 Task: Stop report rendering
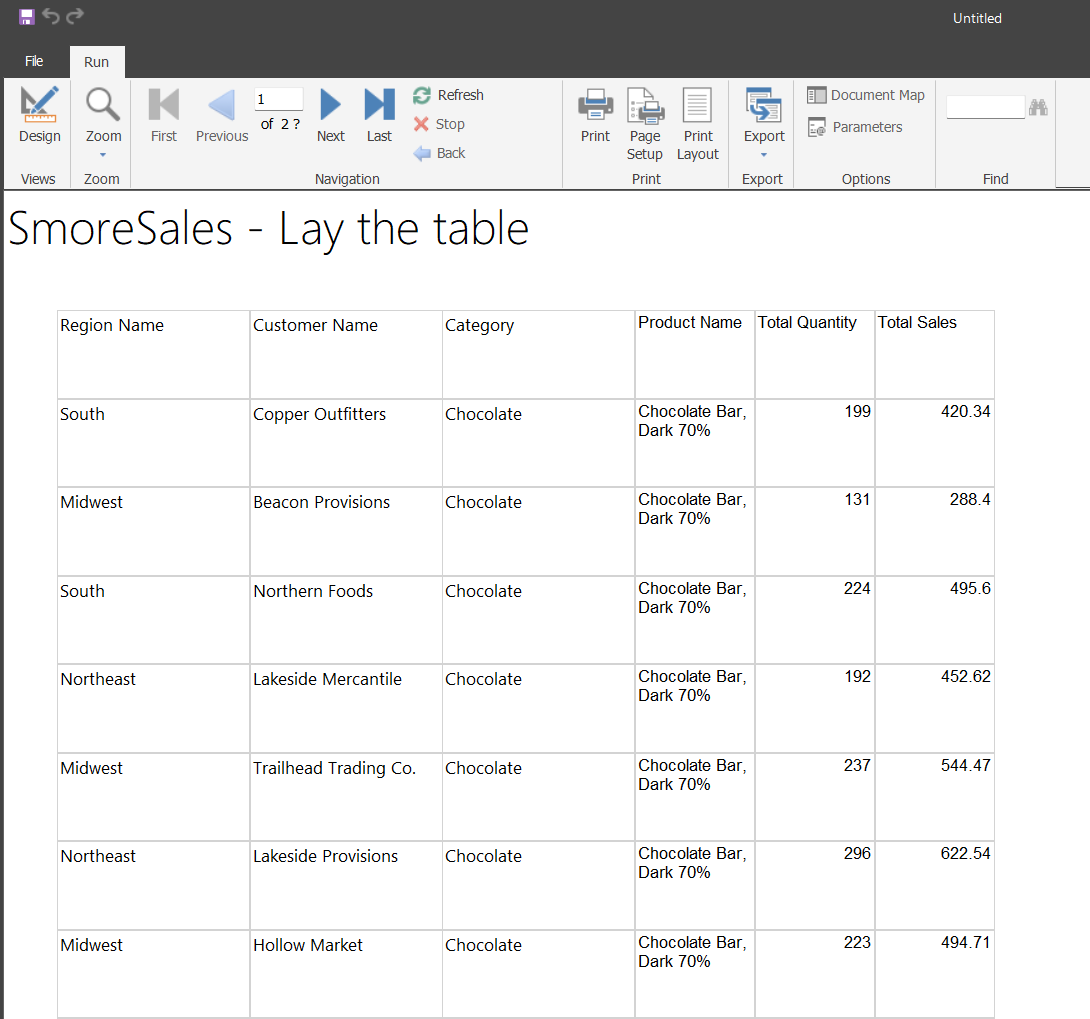click(439, 124)
